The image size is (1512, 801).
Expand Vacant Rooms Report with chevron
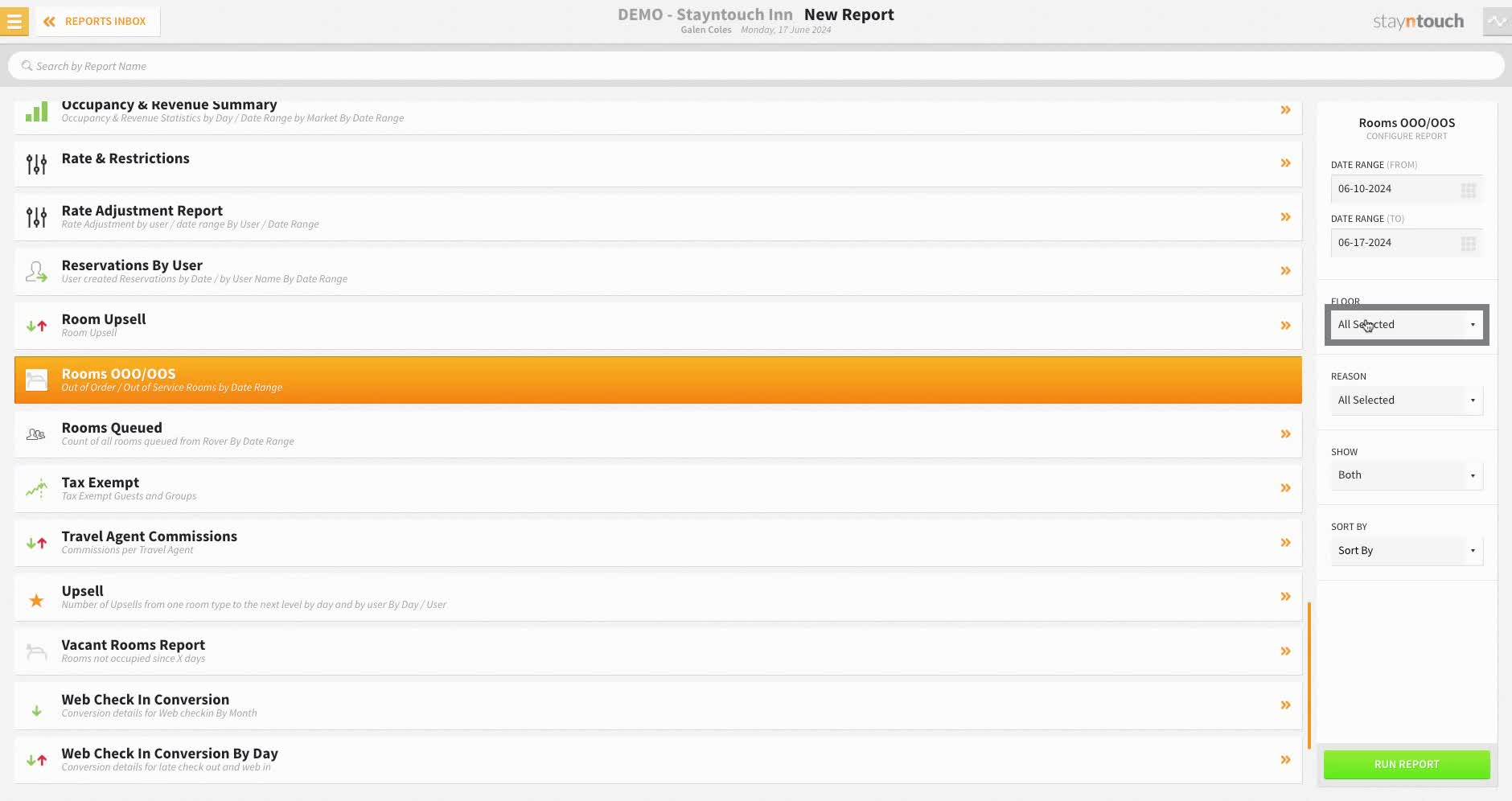[x=1285, y=651]
